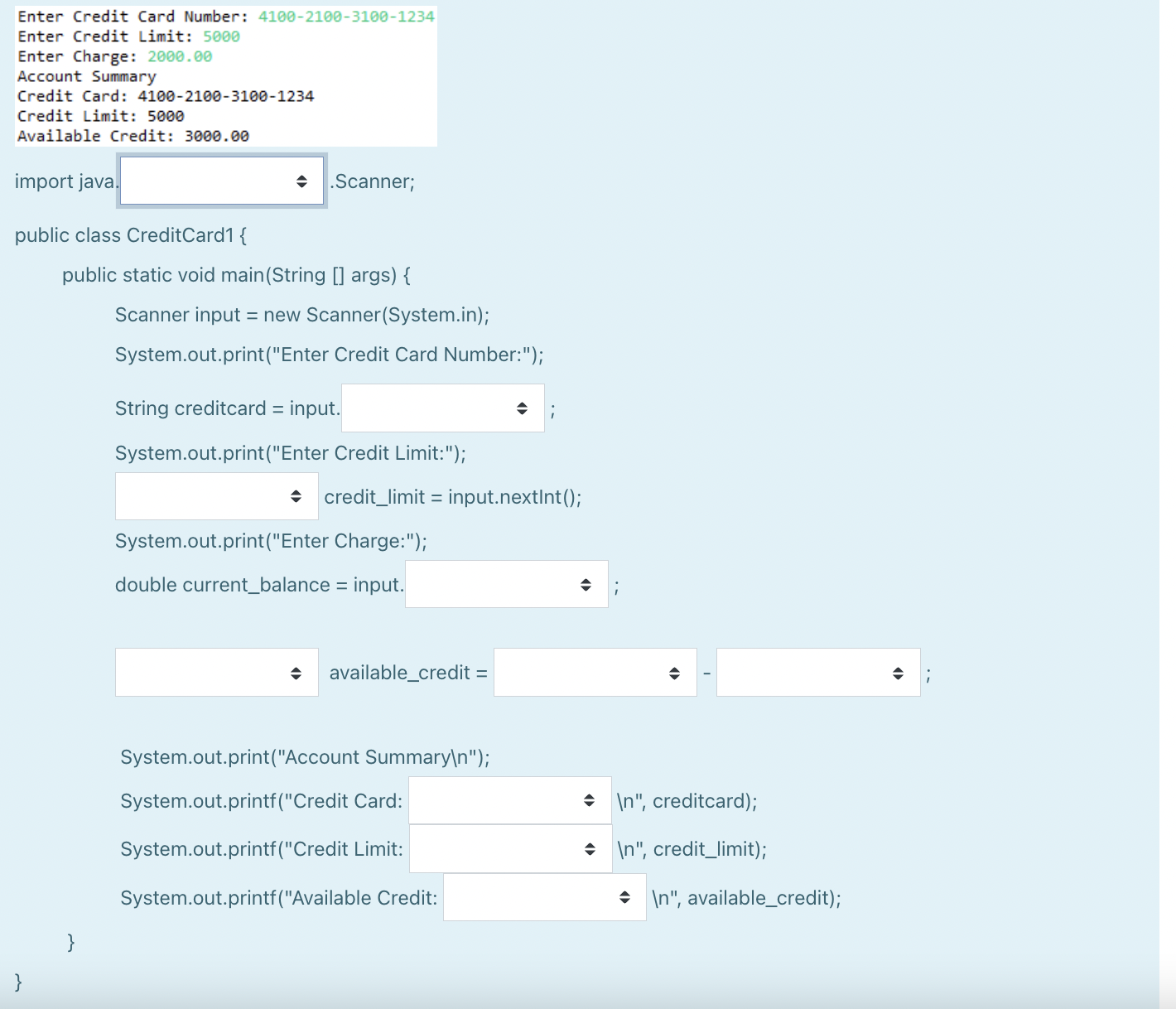Click '\n", credit_limit);' text
Screen dimensions: 1176x1009
pyautogui.click(x=692, y=849)
